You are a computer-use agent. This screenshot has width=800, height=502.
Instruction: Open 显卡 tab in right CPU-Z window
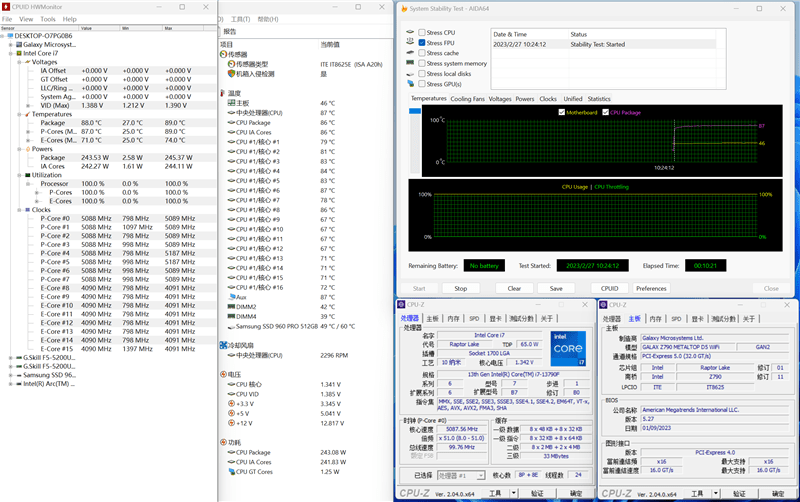pyautogui.click(x=697, y=318)
